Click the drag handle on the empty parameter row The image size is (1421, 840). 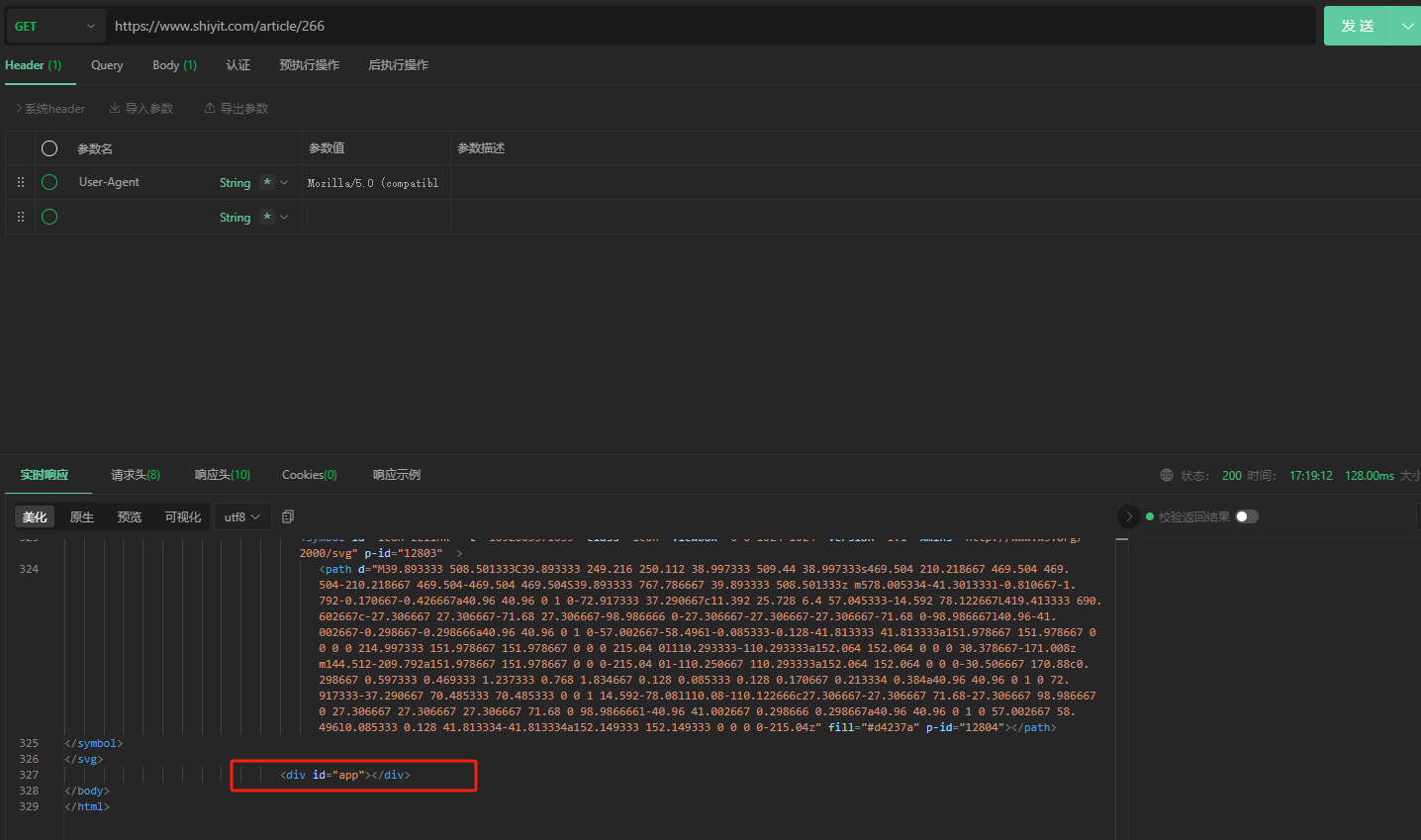(x=20, y=216)
